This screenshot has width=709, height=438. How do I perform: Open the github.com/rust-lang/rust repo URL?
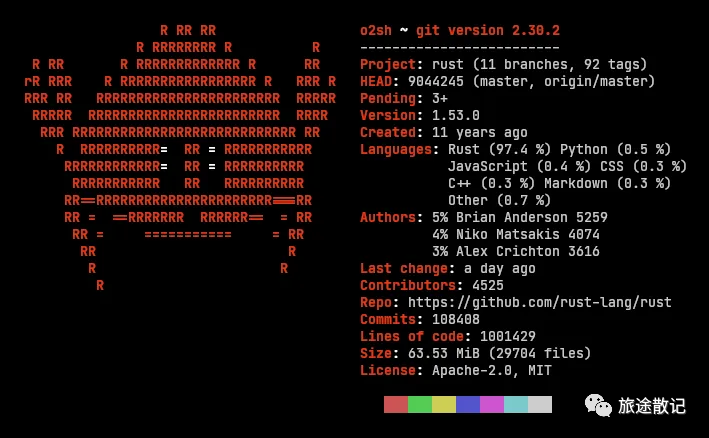pos(539,302)
